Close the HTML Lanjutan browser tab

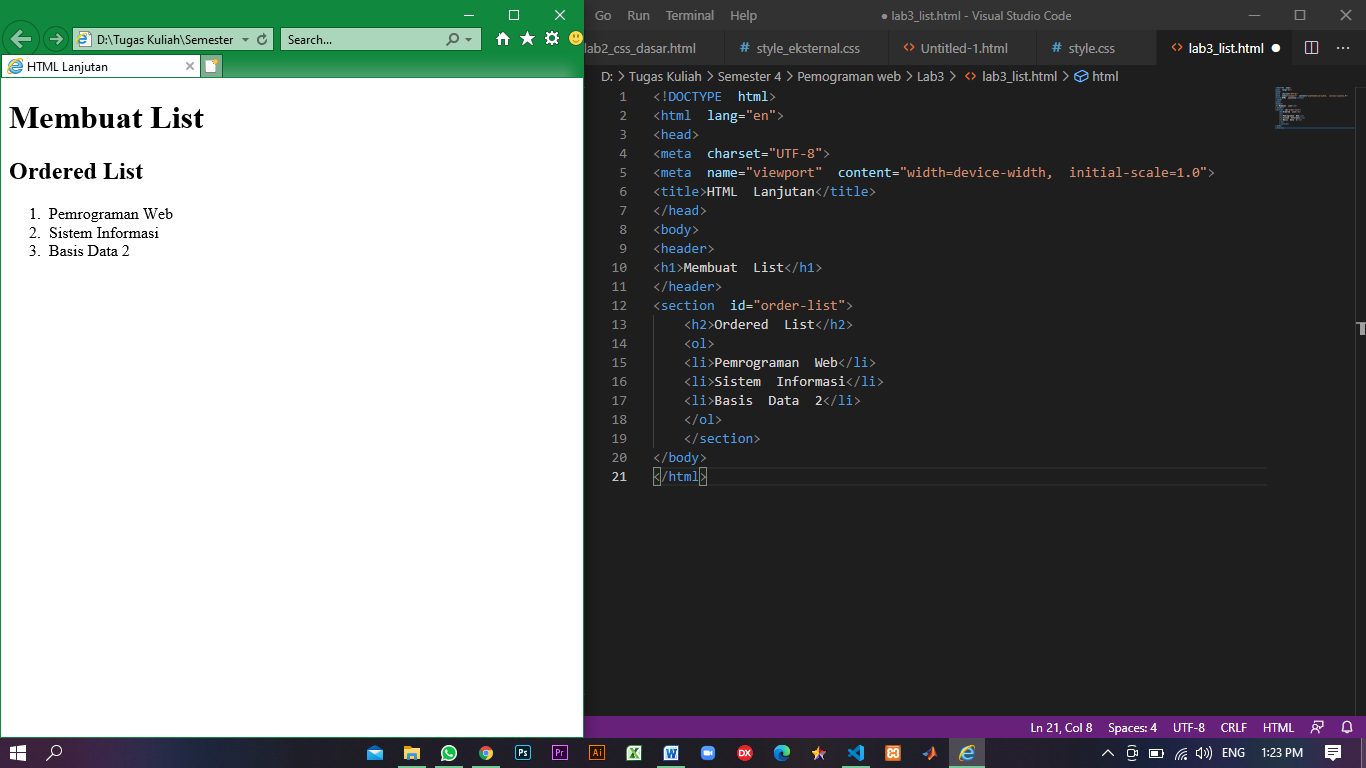click(190, 67)
